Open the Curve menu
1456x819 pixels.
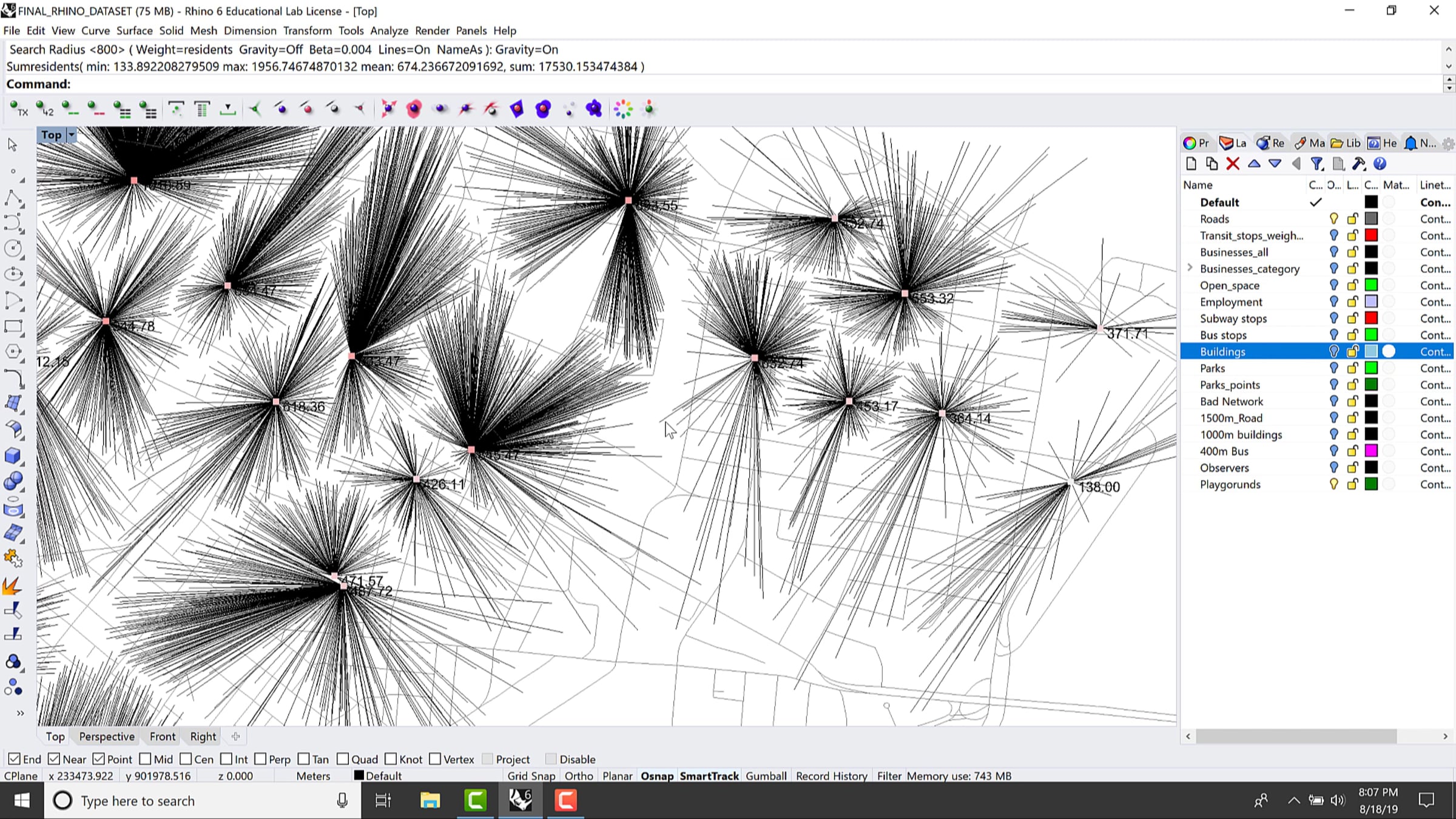tap(95, 30)
